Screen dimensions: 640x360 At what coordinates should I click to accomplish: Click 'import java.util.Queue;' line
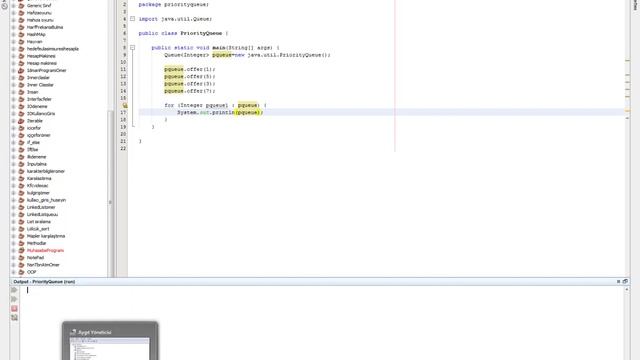click(x=176, y=19)
